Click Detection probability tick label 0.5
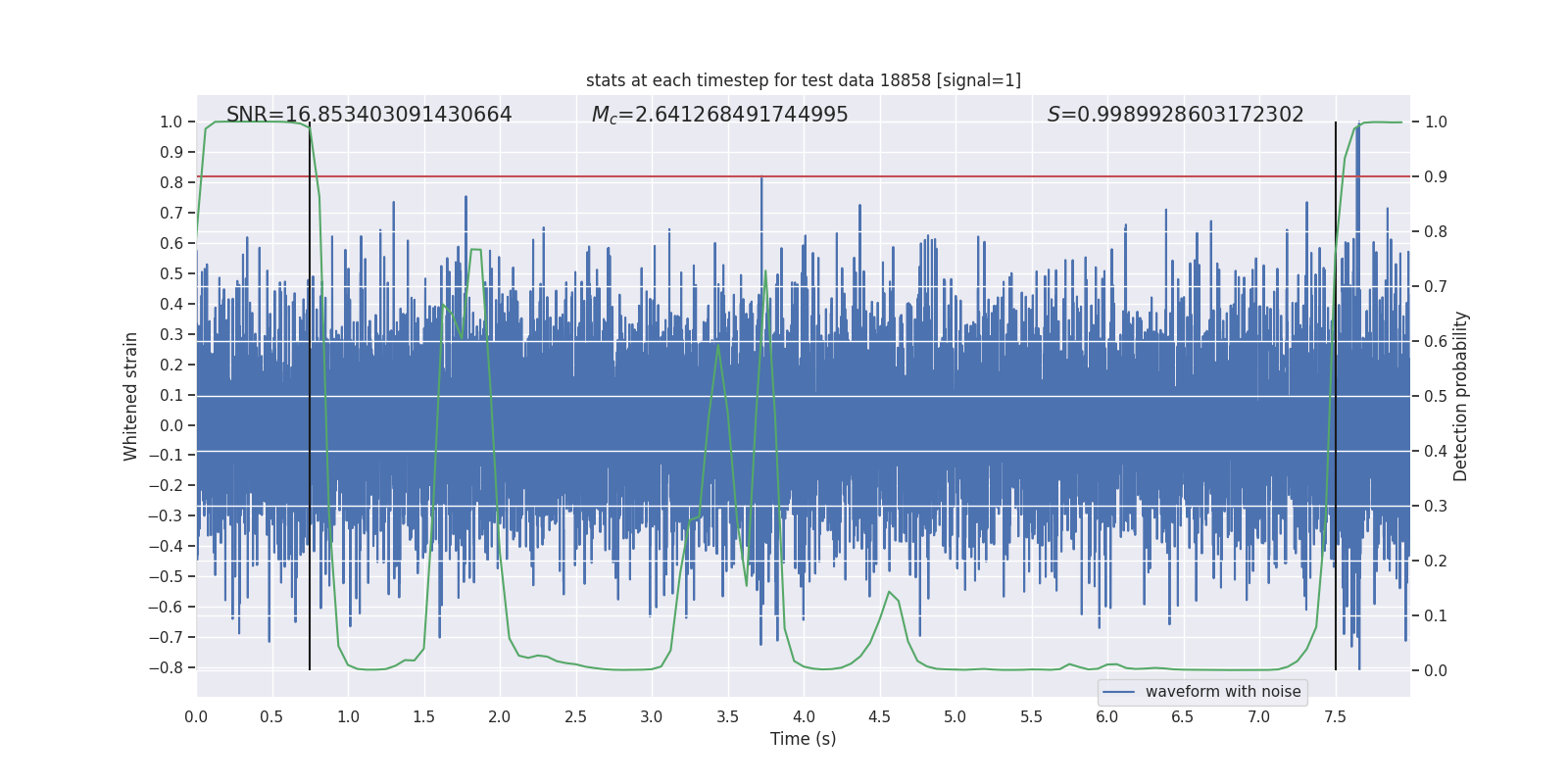 pyautogui.click(x=1436, y=397)
